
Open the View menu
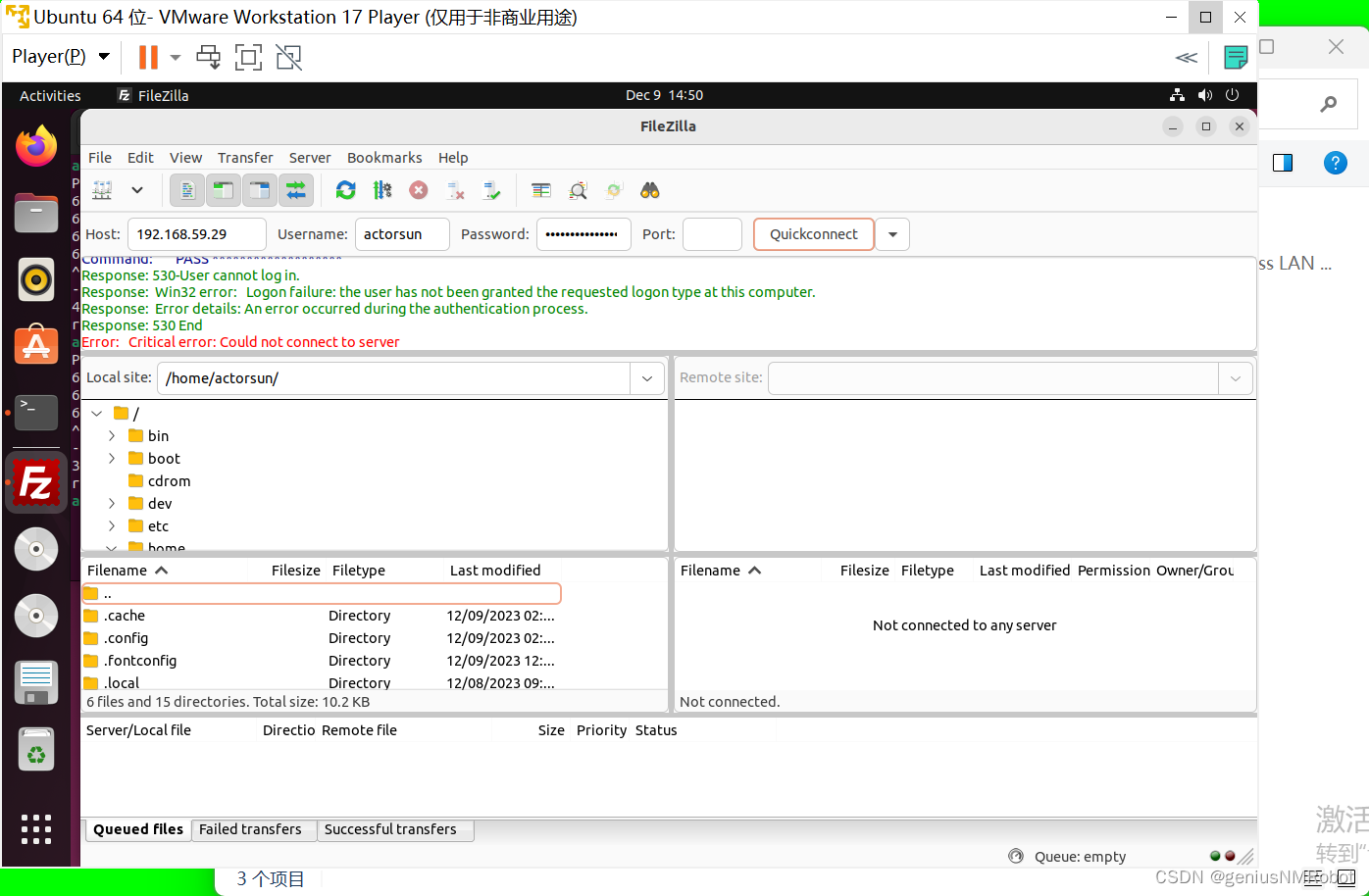[185, 158]
